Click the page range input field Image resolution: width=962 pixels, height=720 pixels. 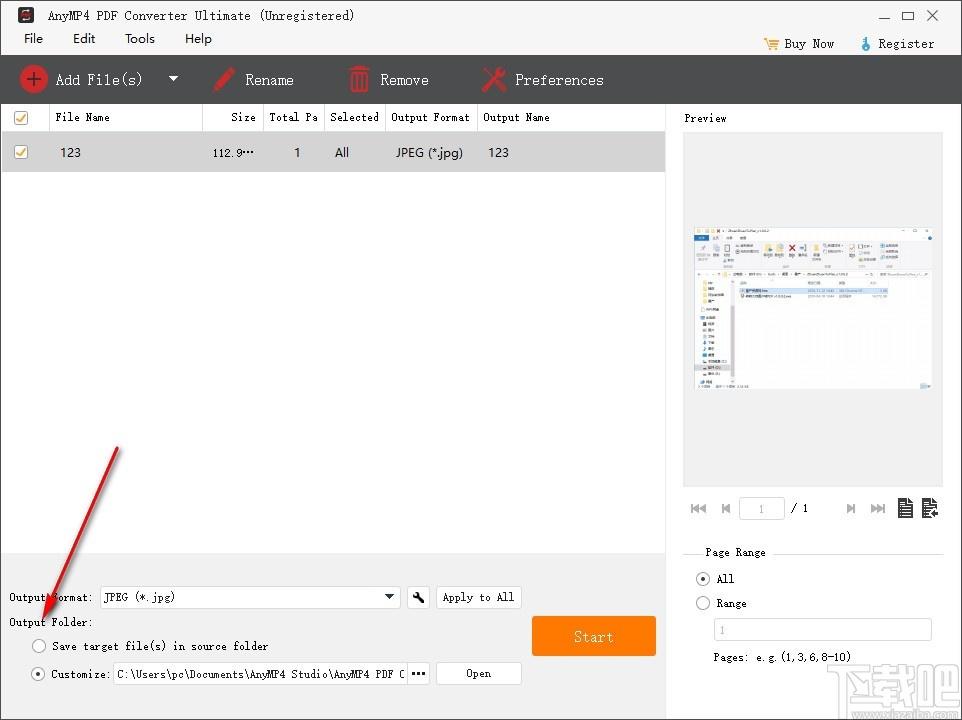[823, 630]
